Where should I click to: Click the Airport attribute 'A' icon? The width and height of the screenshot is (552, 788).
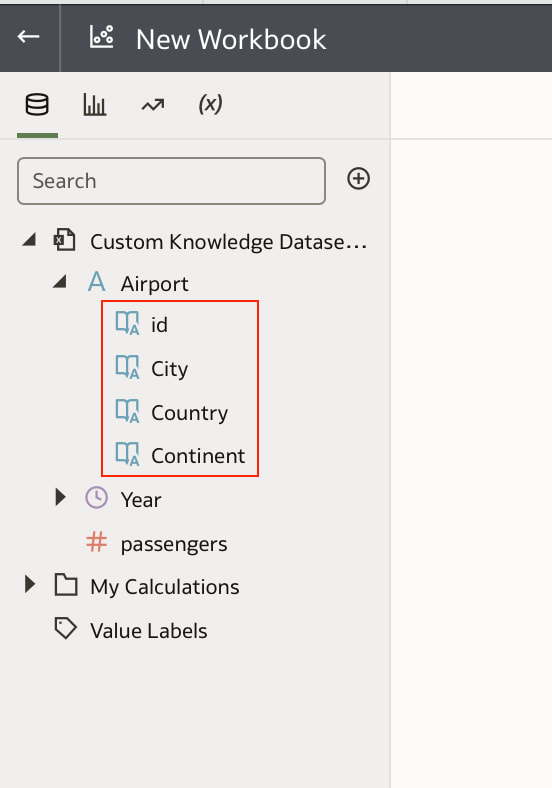97,282
